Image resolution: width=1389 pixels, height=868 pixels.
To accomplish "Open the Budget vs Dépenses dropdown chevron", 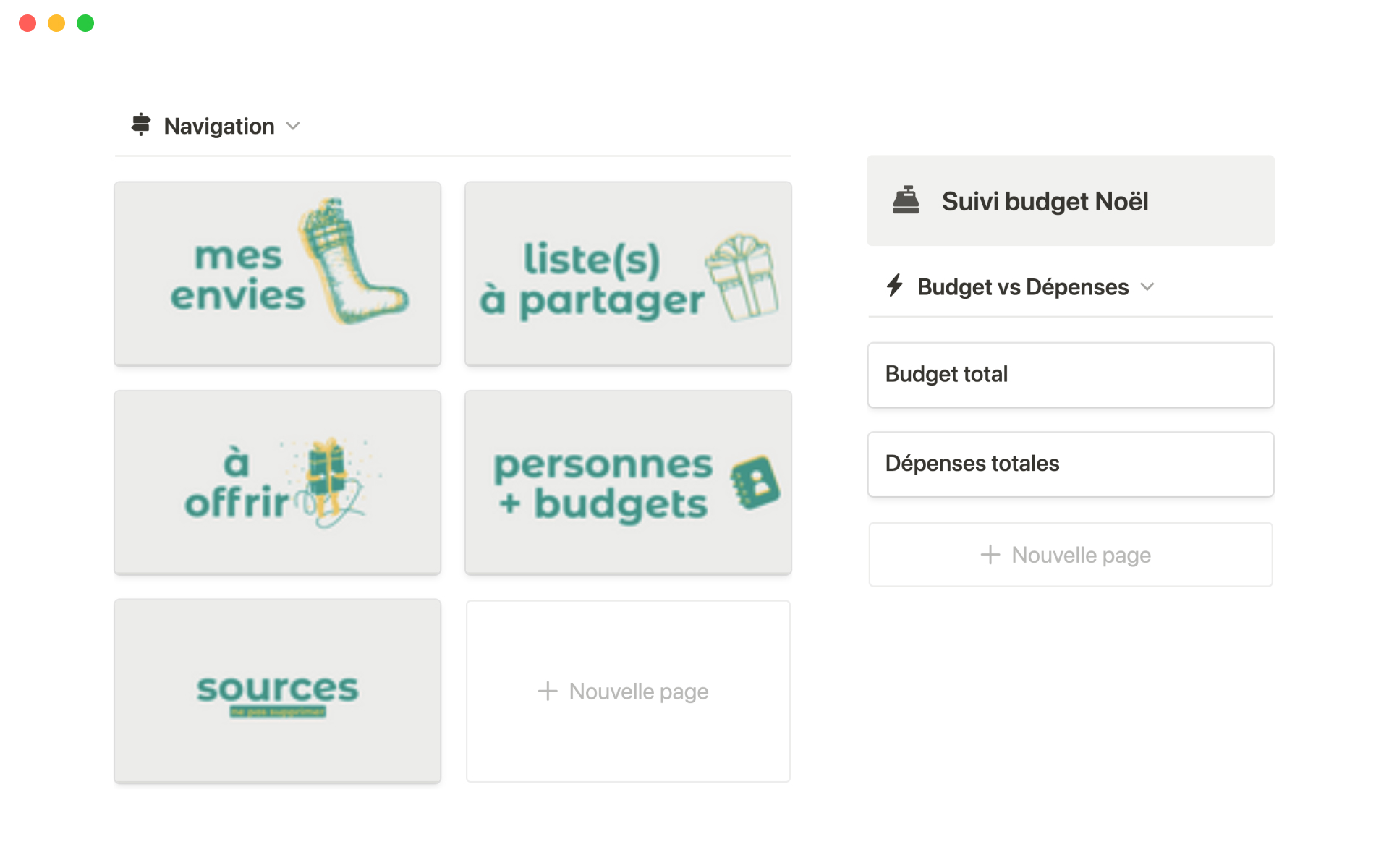I will [x=1147, y=286].
